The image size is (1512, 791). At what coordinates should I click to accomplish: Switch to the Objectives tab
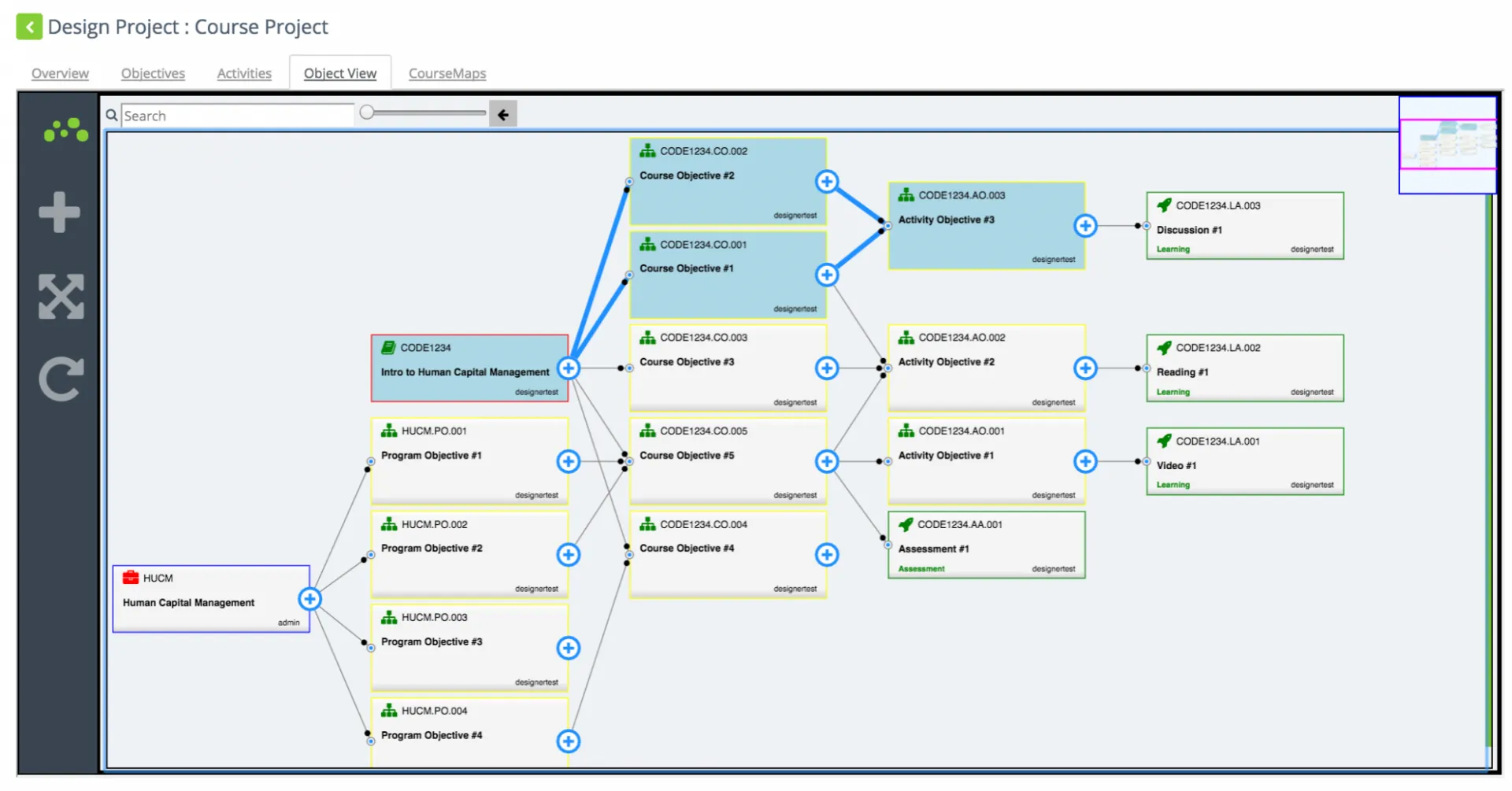point(153,73)
